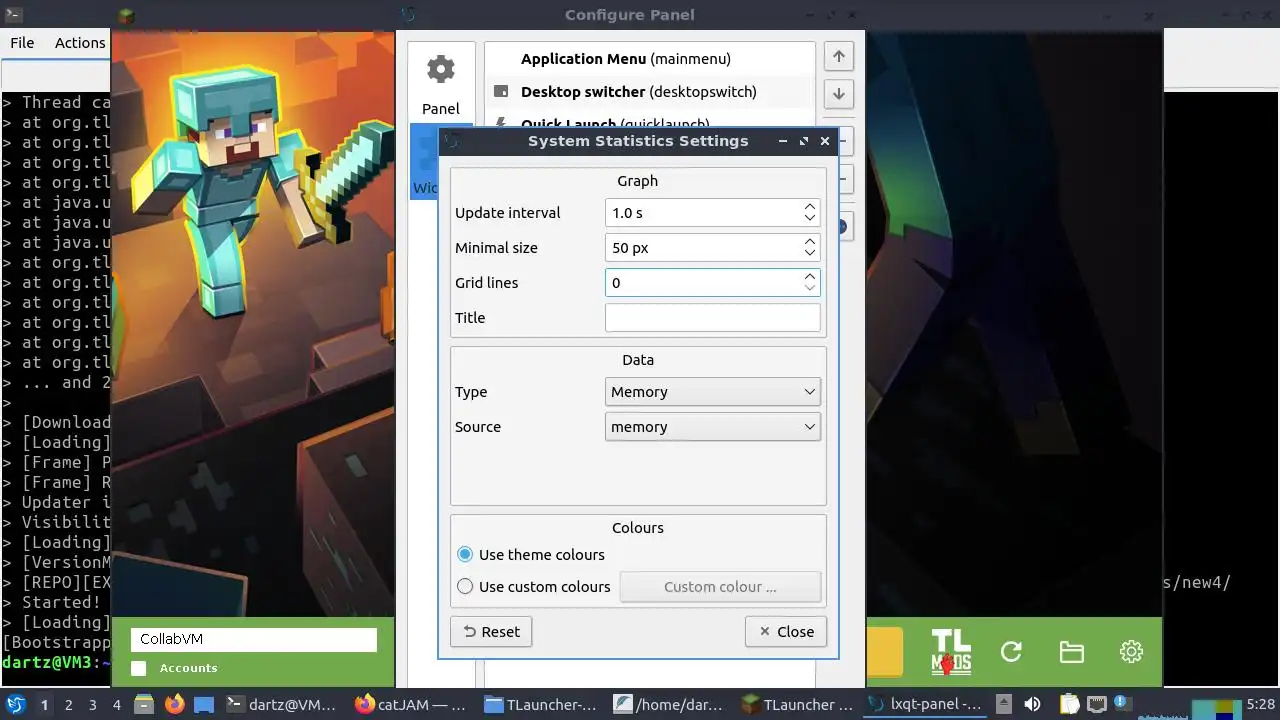
Task: Click the Close button in settings dialog
Action: tap(786, 632)
